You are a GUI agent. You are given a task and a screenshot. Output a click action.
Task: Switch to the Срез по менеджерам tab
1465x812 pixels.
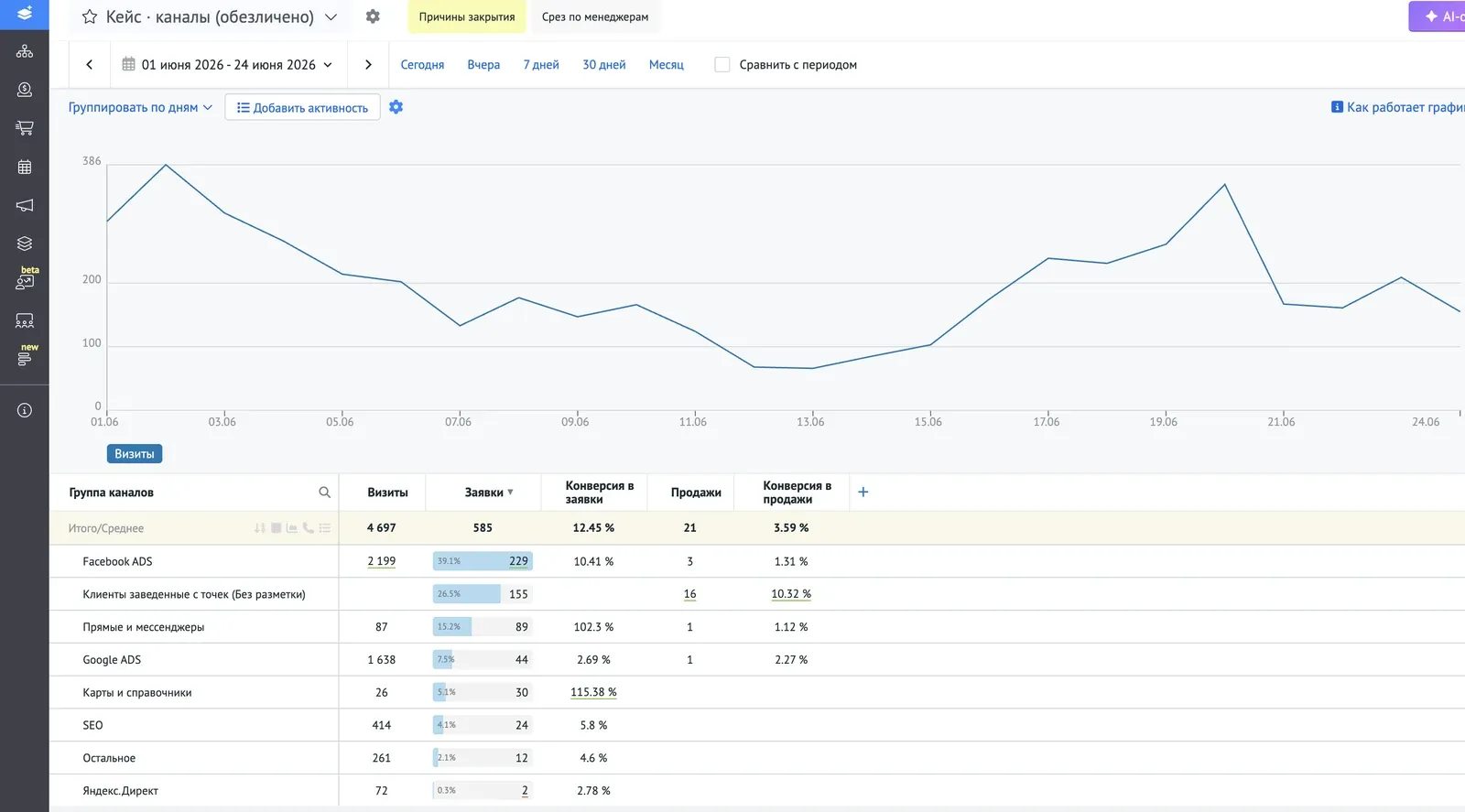point(595,16)
